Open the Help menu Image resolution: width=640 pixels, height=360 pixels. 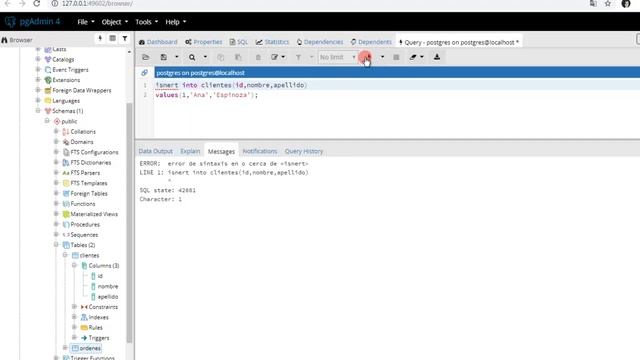176,22
